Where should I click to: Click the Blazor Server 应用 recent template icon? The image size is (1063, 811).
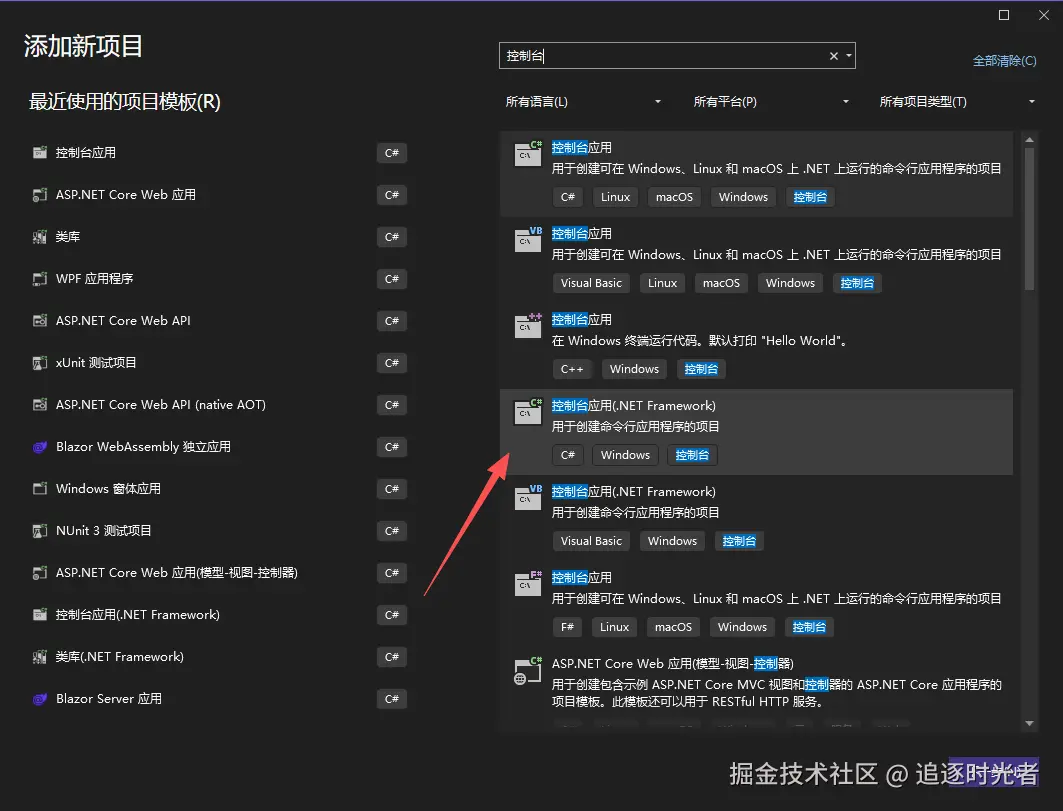point(40,699)
